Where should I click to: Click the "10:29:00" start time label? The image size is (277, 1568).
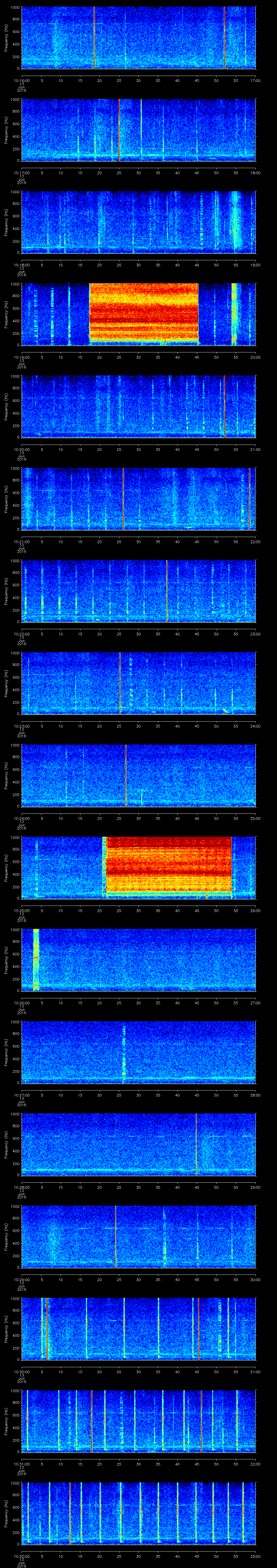(21, 1279)
